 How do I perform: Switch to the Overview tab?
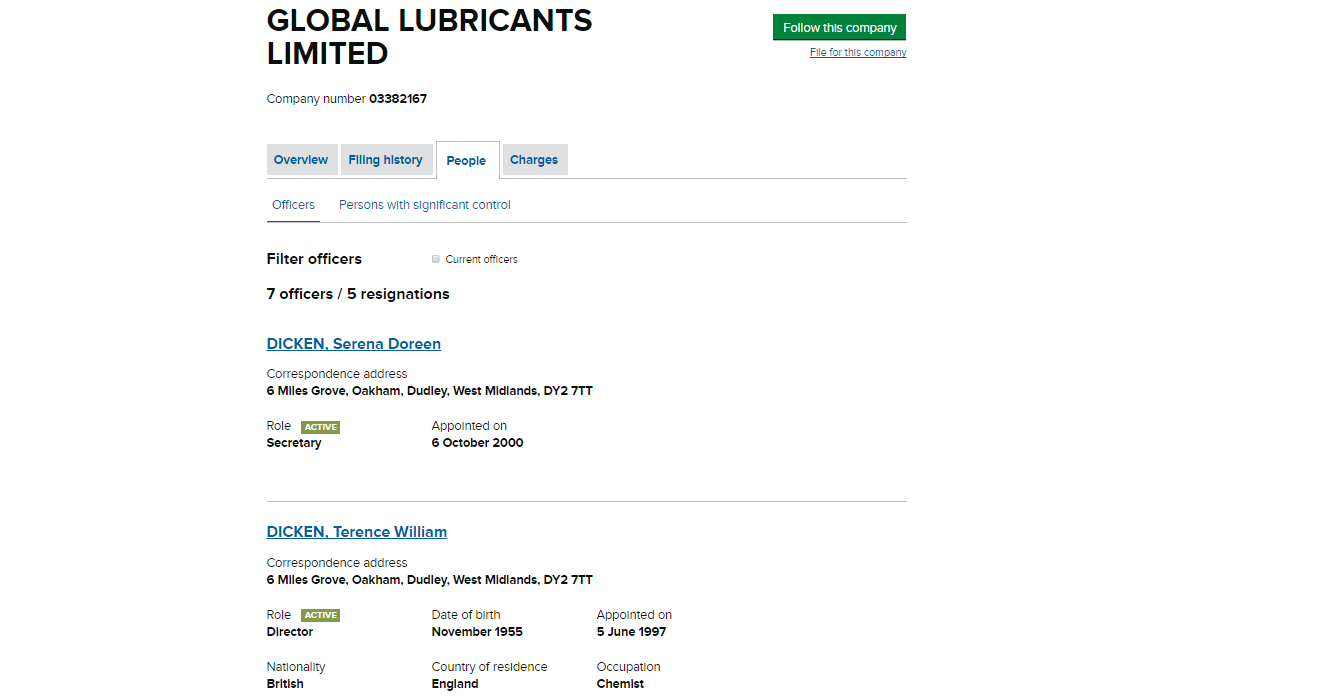point(301,160)
